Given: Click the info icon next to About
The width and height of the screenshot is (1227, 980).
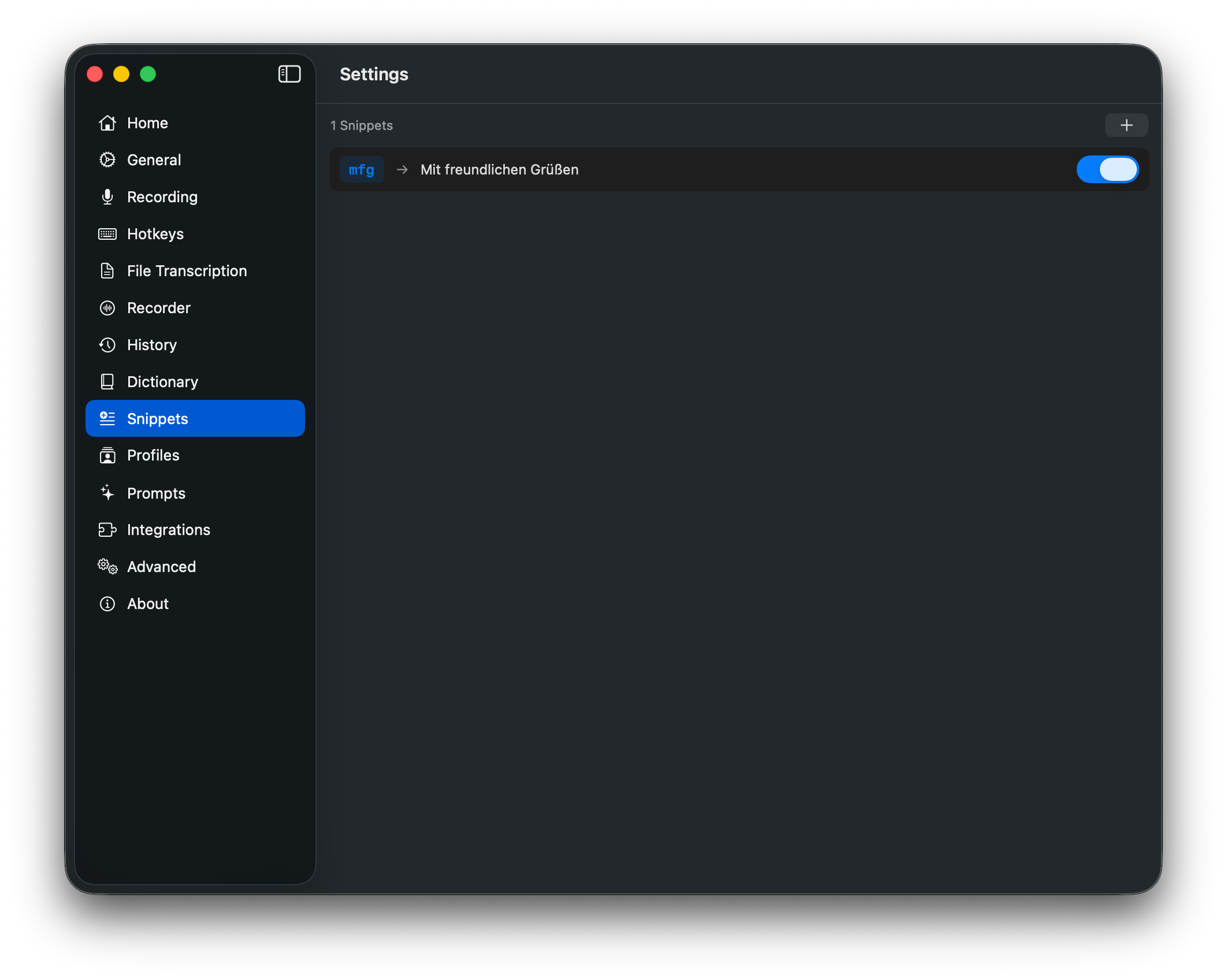Looking at the screenshot, I should click(x=107, y=603).
